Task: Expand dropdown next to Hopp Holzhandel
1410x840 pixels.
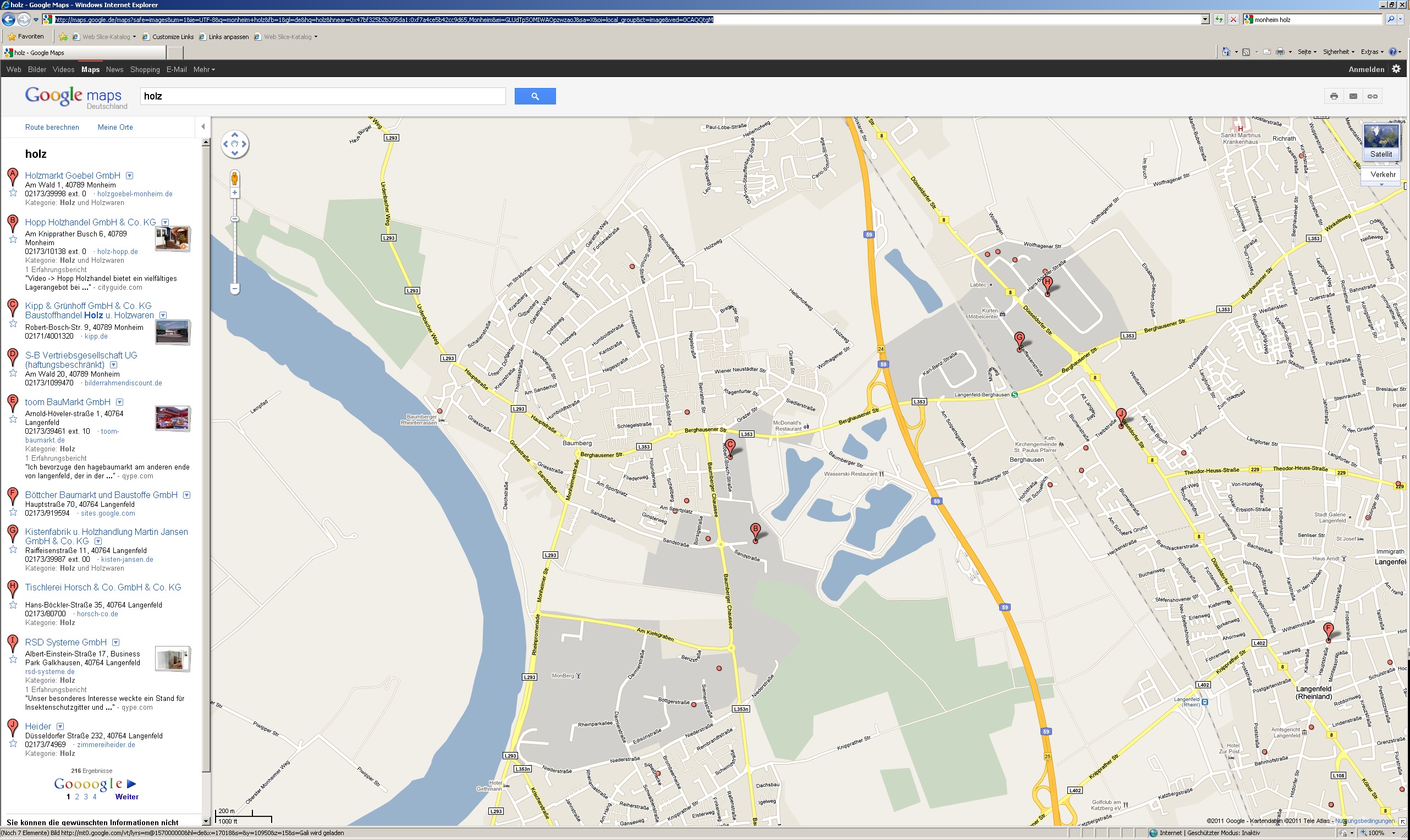Action: click(x=166, y=223)
